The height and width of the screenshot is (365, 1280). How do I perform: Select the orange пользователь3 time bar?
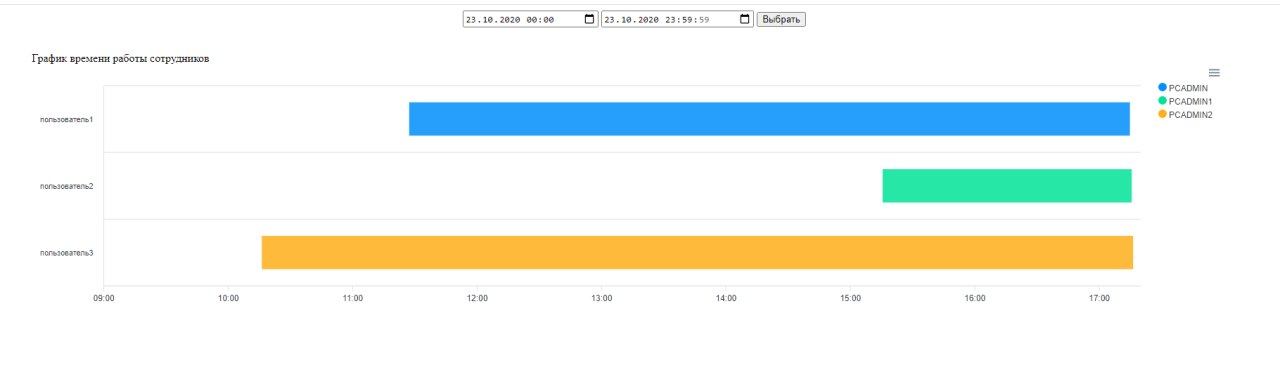[697, 253]
